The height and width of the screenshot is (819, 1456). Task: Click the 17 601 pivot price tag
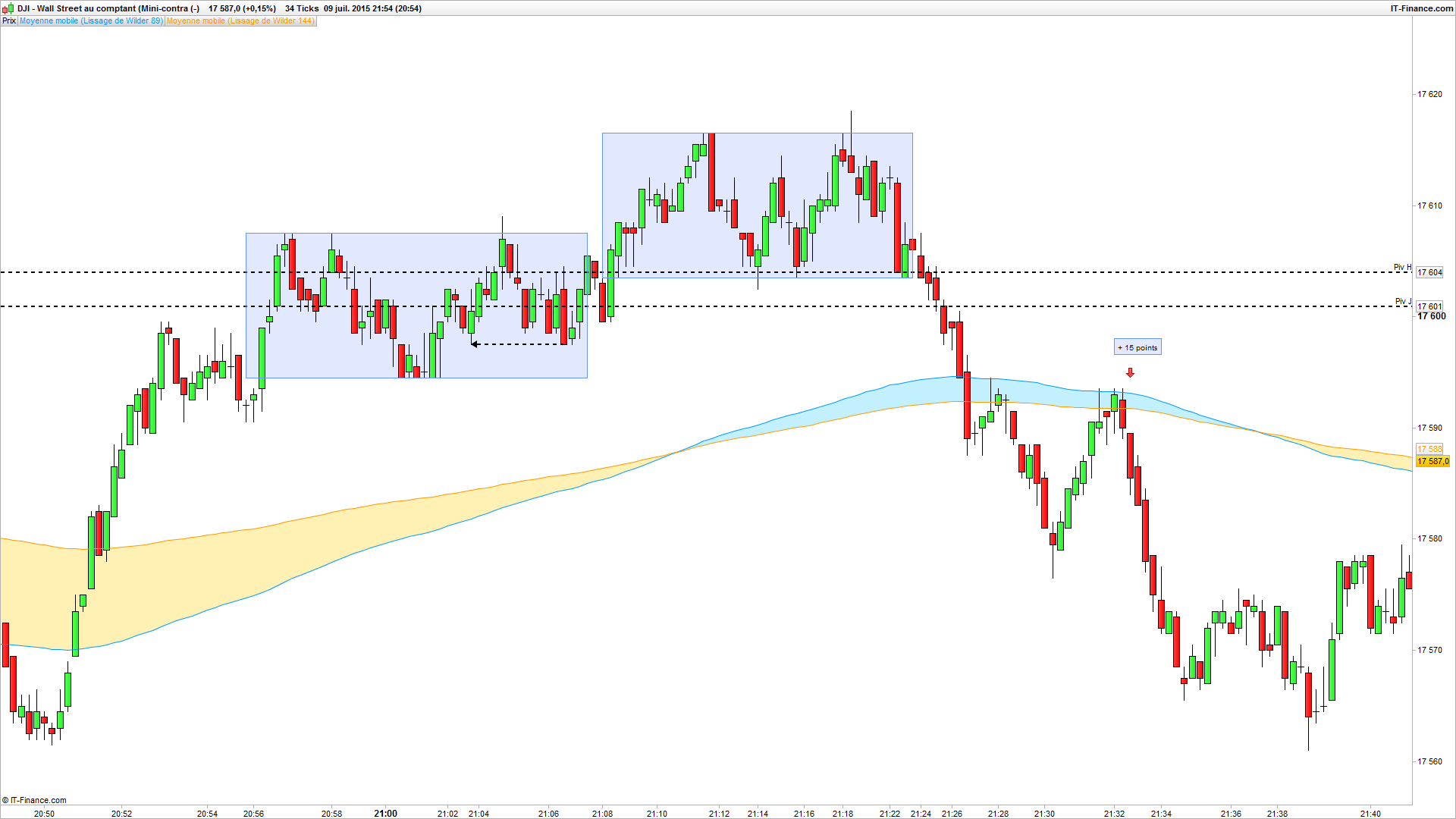click(x=1430, y=306)
